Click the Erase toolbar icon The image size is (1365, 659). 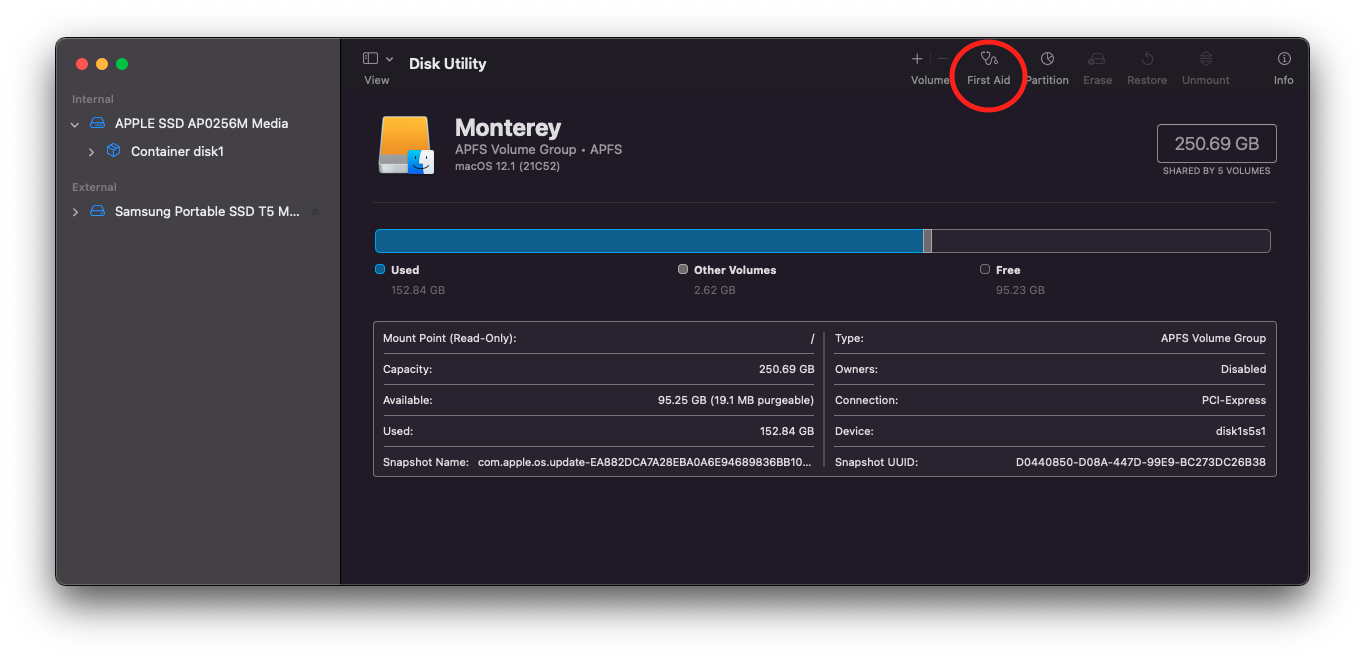click(1097, 59)
